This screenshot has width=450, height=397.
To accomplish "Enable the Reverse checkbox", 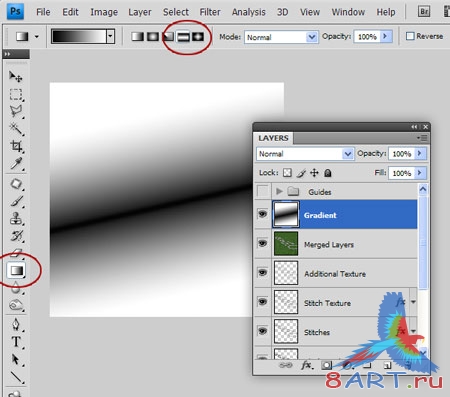I will [410, 36].
